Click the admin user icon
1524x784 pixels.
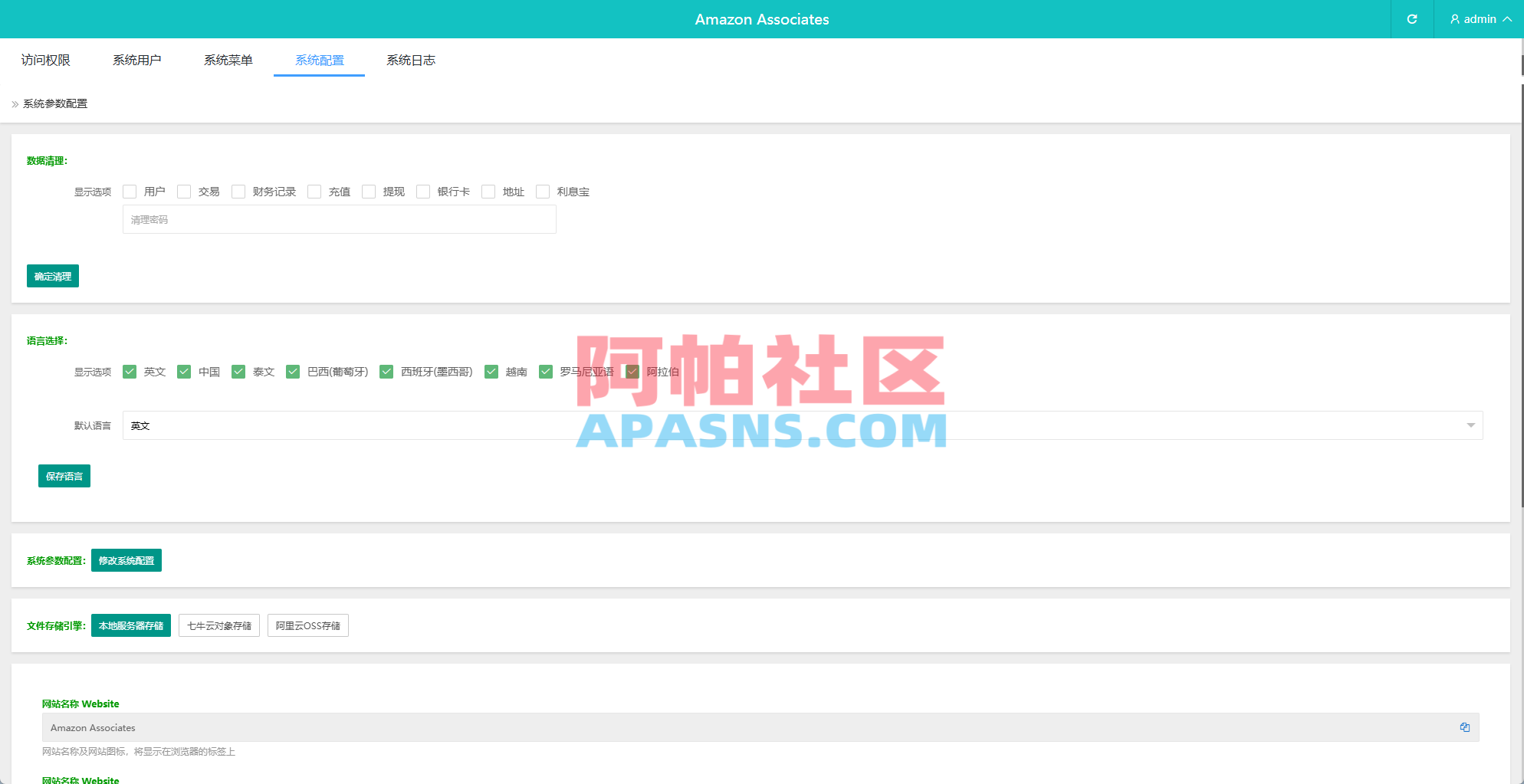1454,19
